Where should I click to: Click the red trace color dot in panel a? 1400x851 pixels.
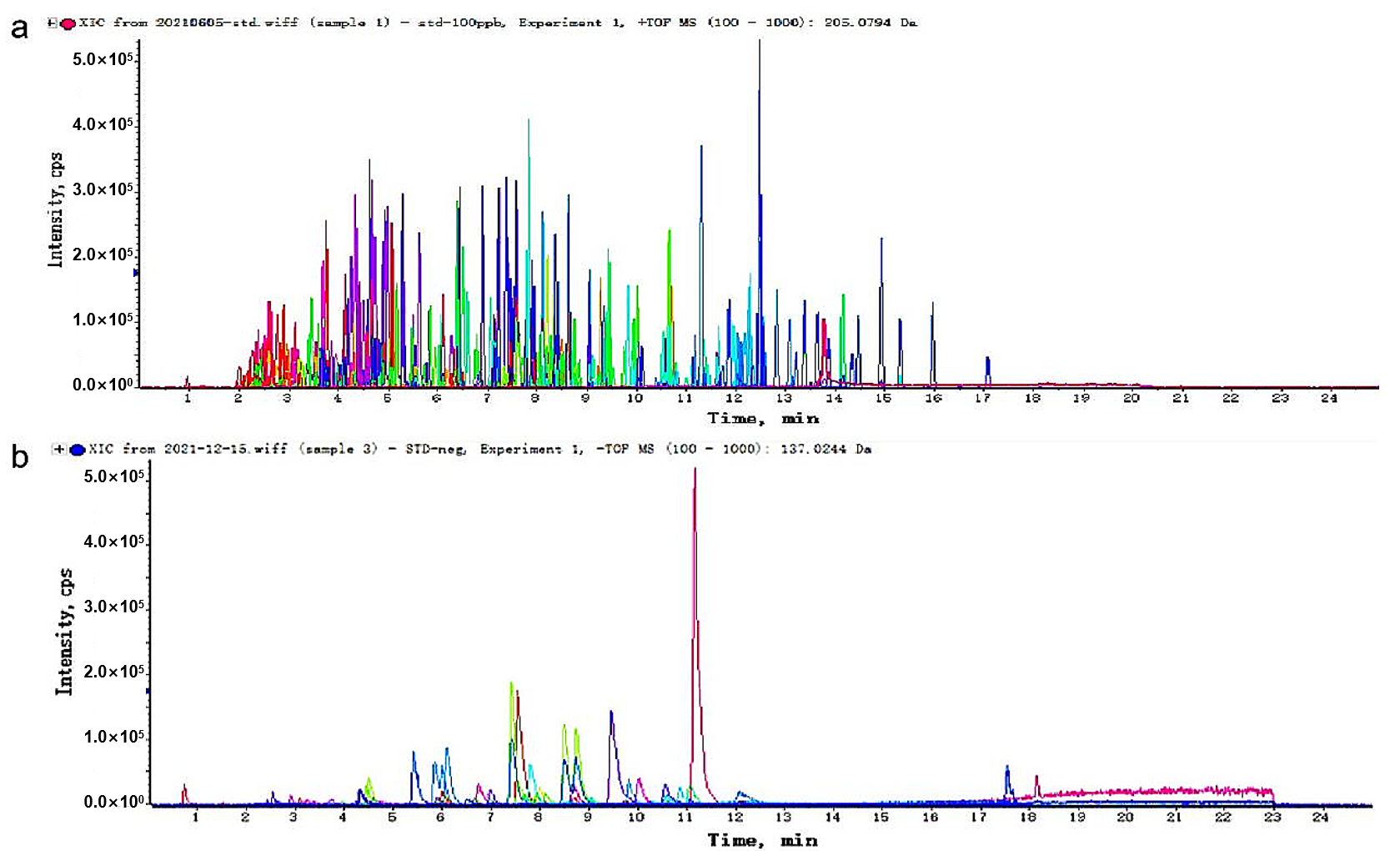[x=68, y=23]
